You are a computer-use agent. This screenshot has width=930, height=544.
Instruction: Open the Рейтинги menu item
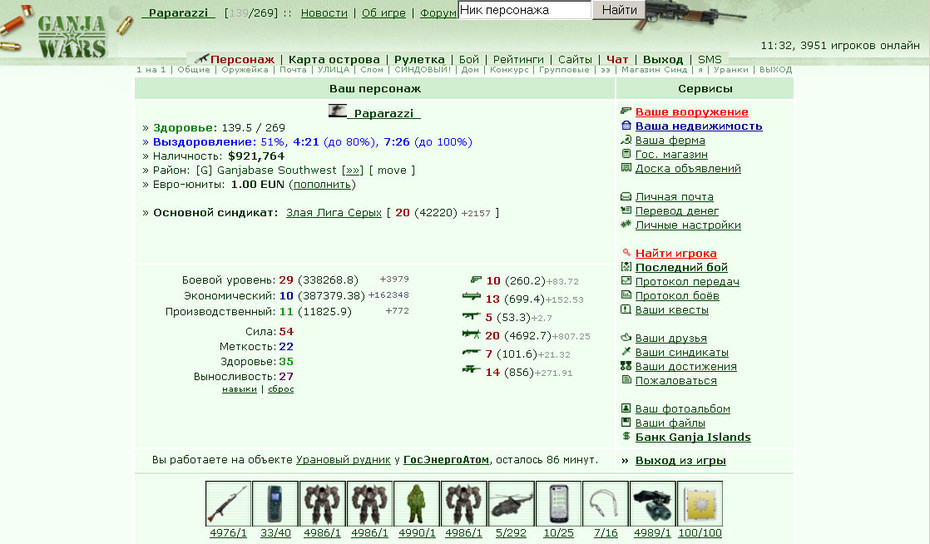[518, 59]
